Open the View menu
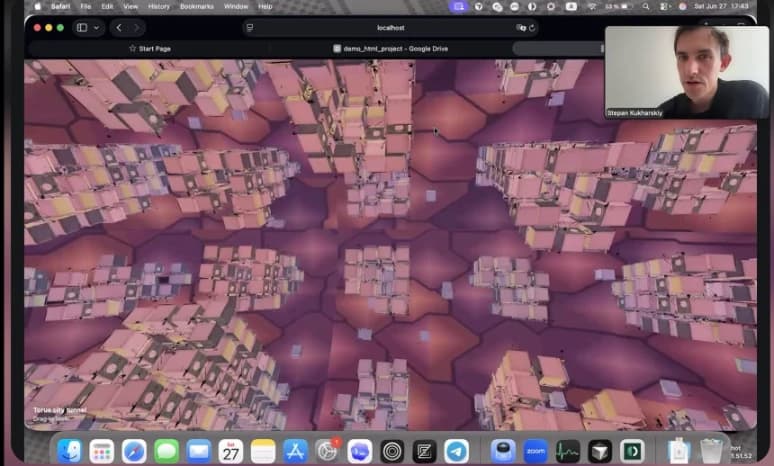The image size is (774, 466). click(130, 6)
